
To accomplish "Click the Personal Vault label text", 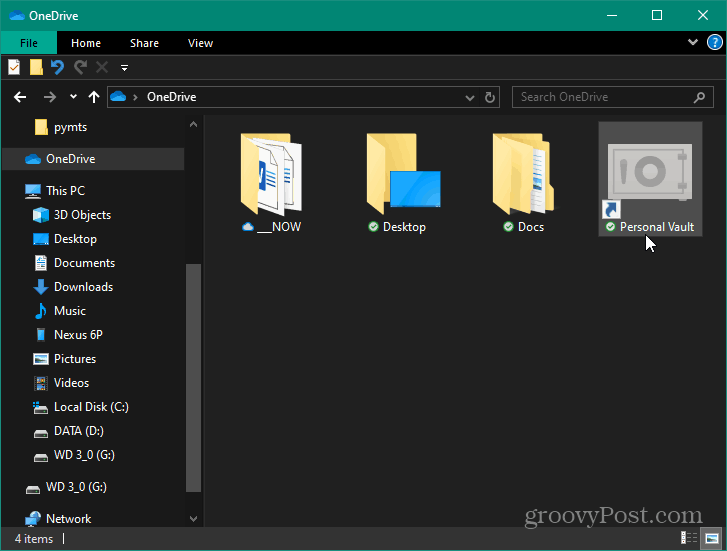I will [x=657, y=227].
